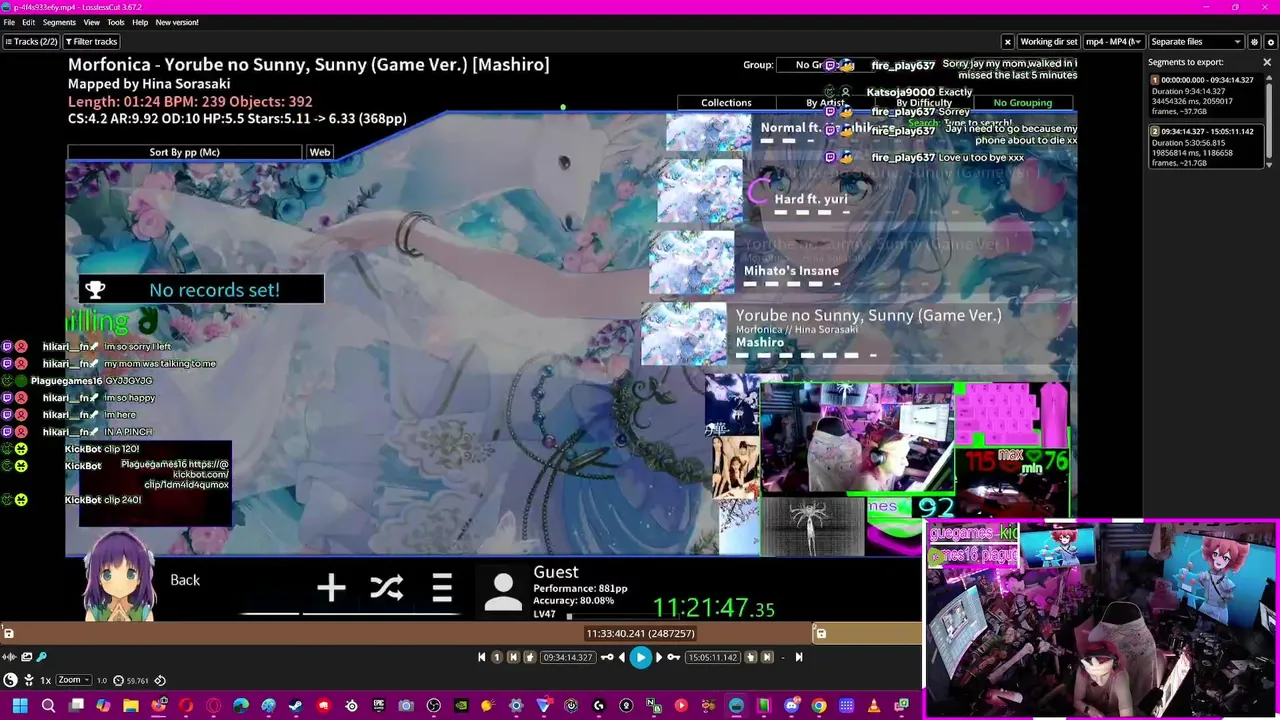
Task: Click the Tracks (2/2) button
Action: [31, 42]
